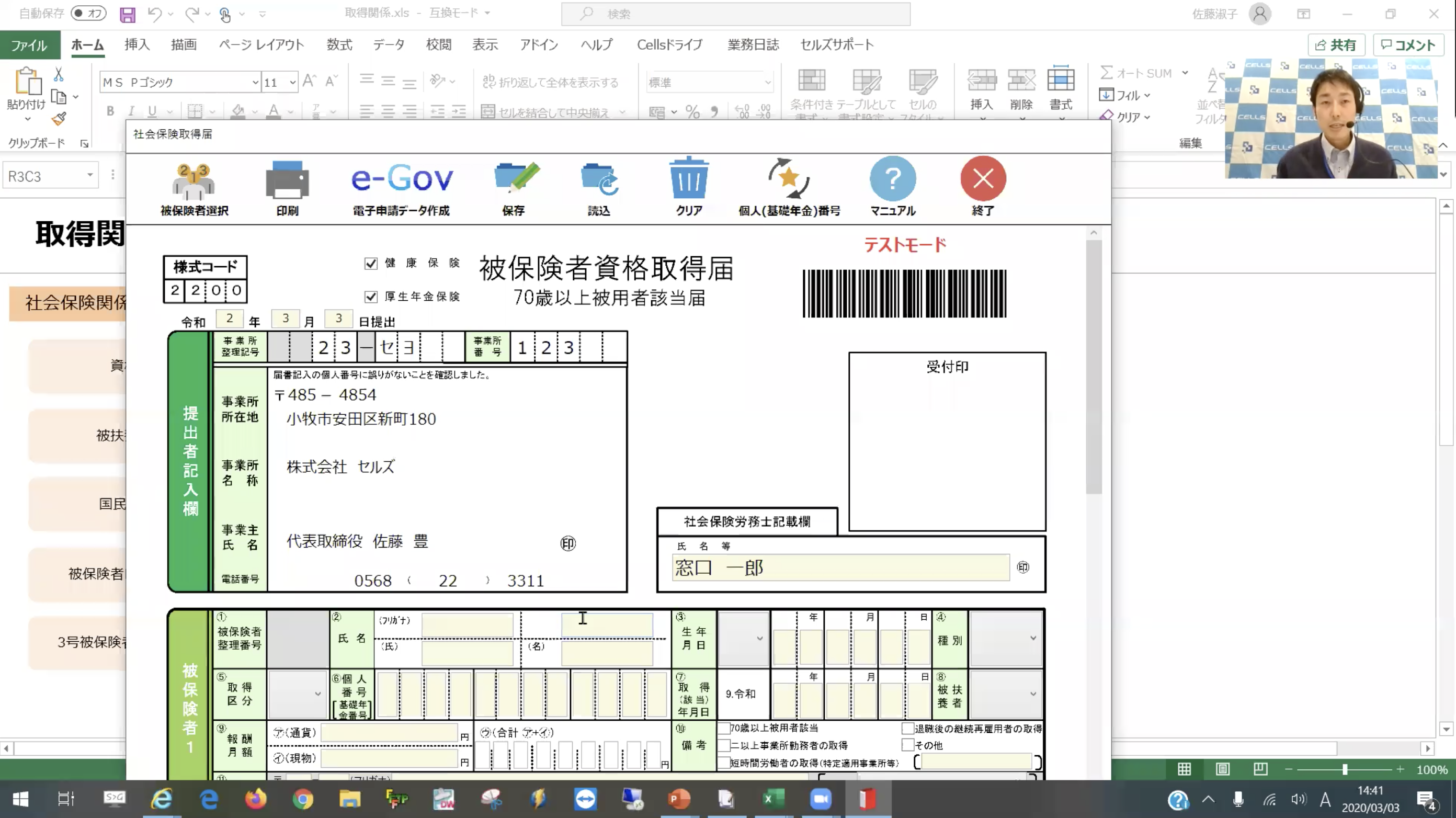Click the 共有 share button

pyautogui.click(x=1336, y=45)
